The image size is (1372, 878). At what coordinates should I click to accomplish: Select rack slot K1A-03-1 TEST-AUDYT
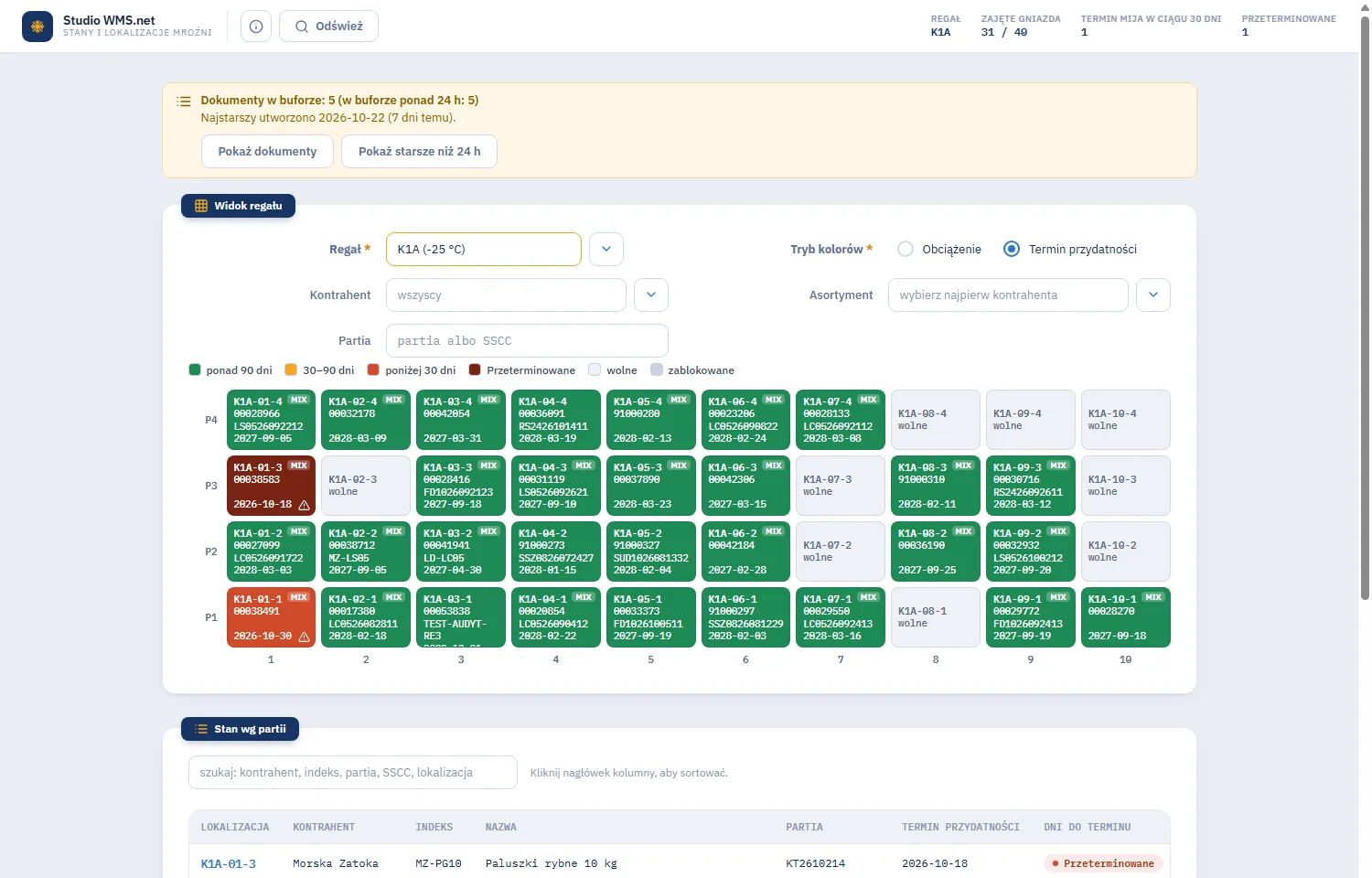pos(461,617)
